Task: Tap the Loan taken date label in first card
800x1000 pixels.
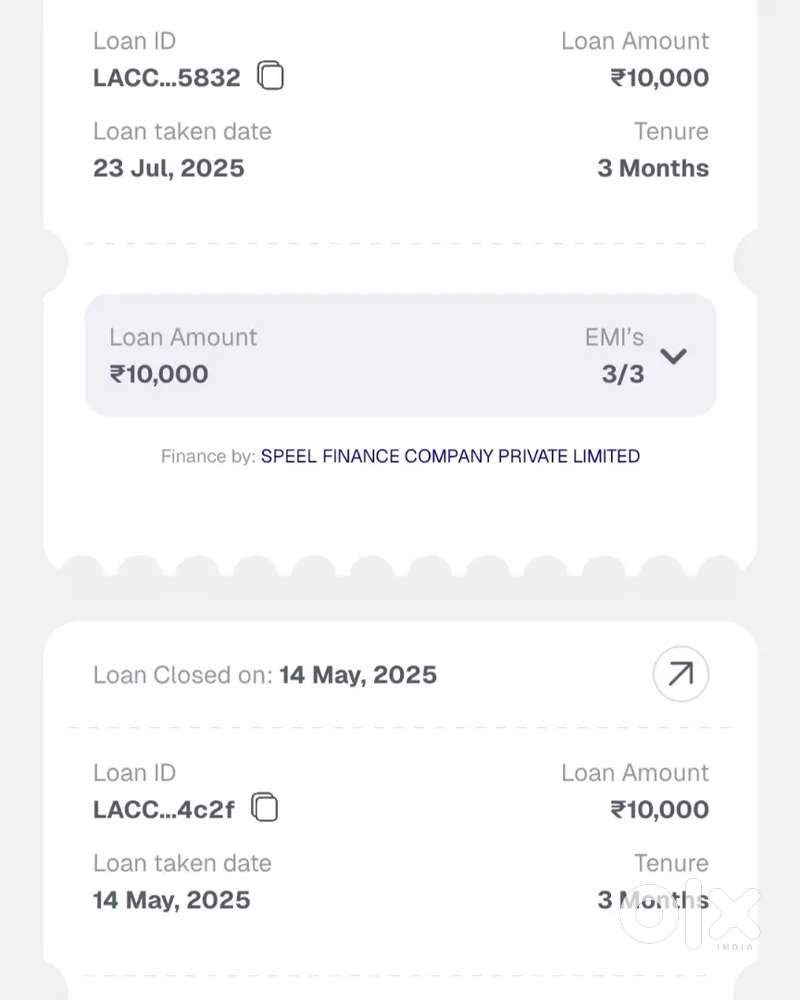Action: (182, 131)
